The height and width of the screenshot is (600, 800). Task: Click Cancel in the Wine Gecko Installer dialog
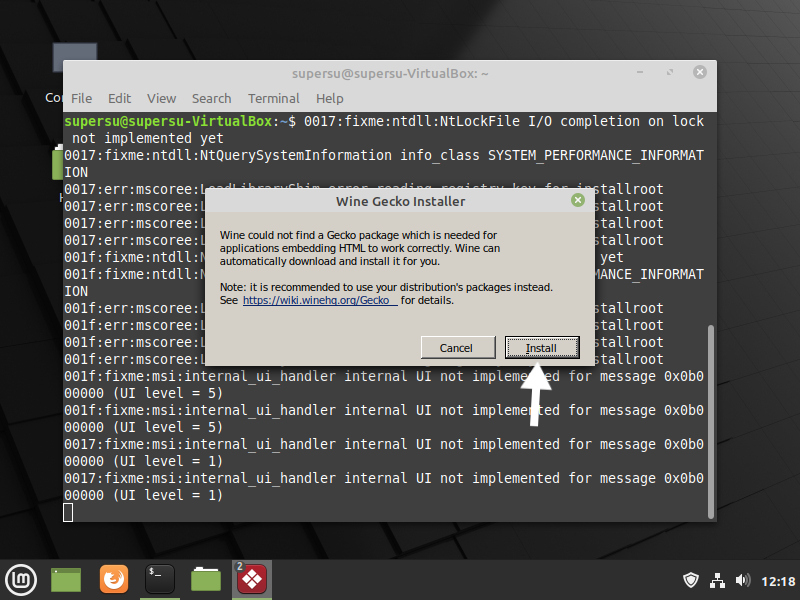(x=458, y=347)
